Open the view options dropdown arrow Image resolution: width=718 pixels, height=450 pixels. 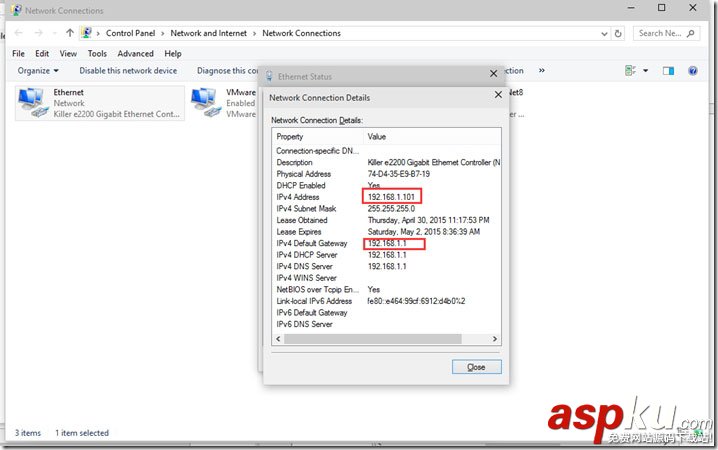click(646, 70)
